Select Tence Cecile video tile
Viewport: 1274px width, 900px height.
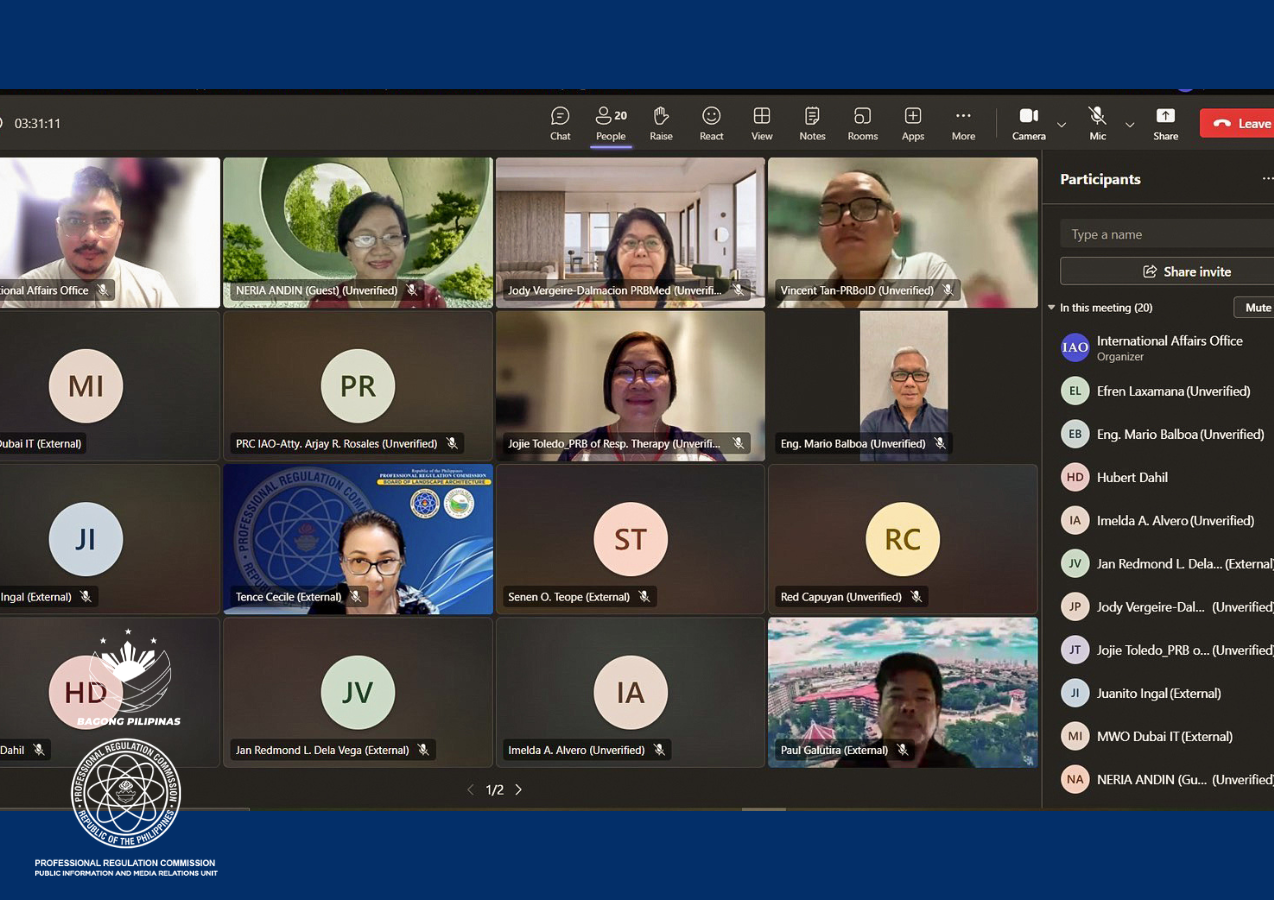point(358,539)
